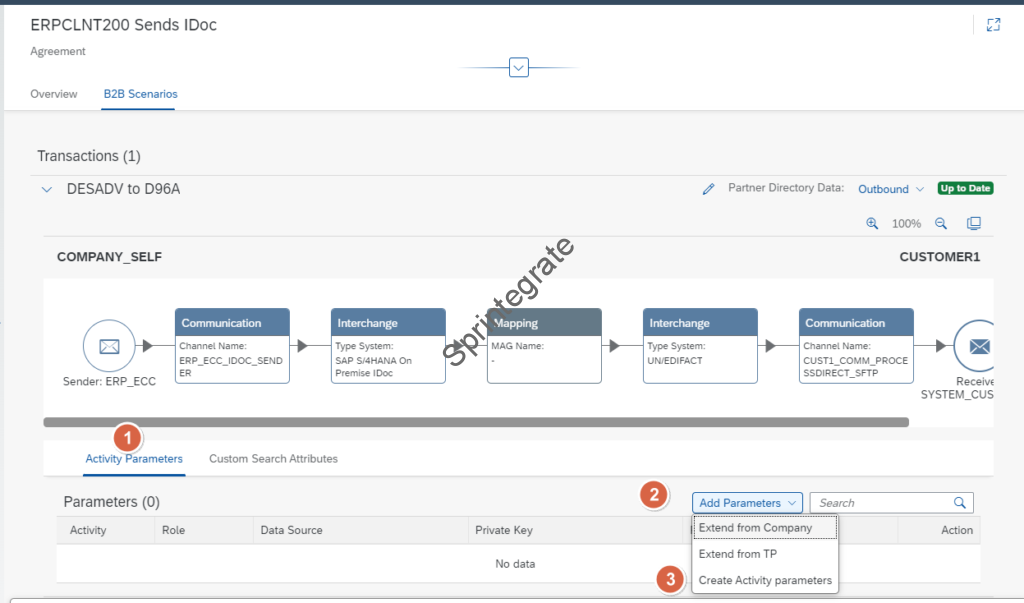Collapse the DESADV to D96A transaction
Image resolution: width=1024 pixels, height=603 pixels.
pyautogui.click(x=46, y=189)
